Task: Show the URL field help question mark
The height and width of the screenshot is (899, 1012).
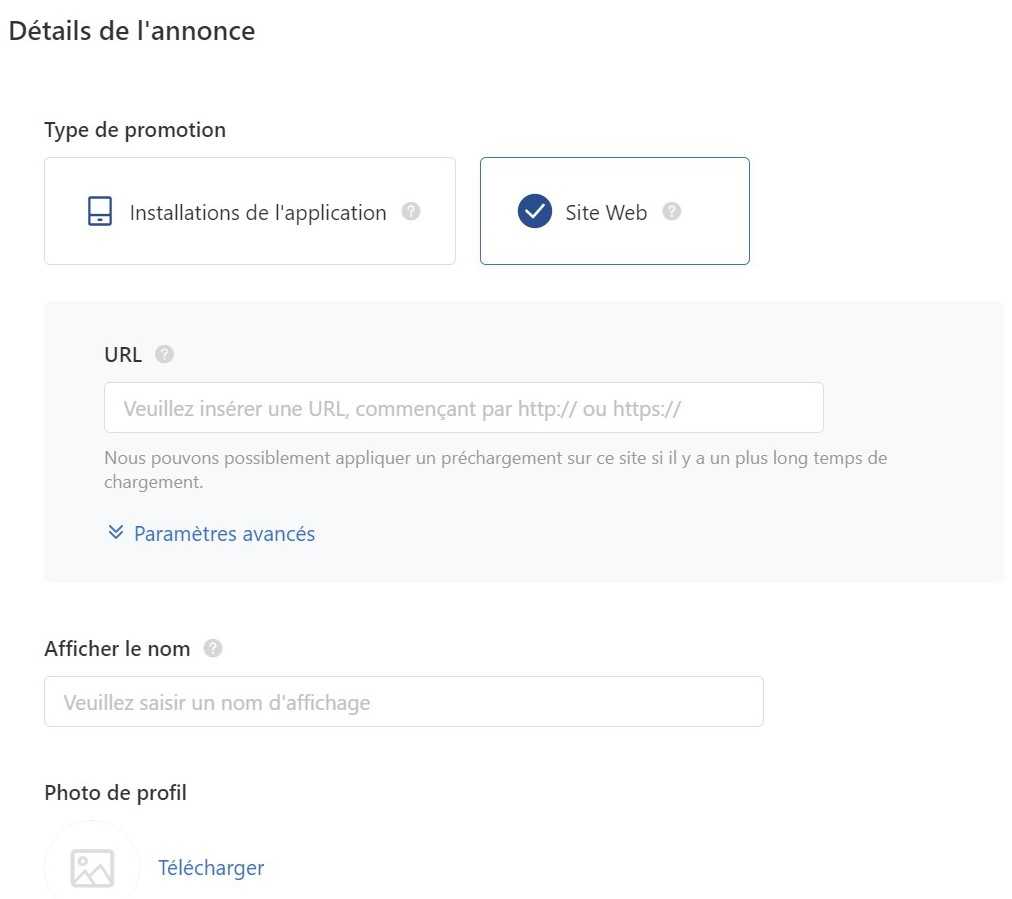Action: pyautogui.click(x=165, y=354)
